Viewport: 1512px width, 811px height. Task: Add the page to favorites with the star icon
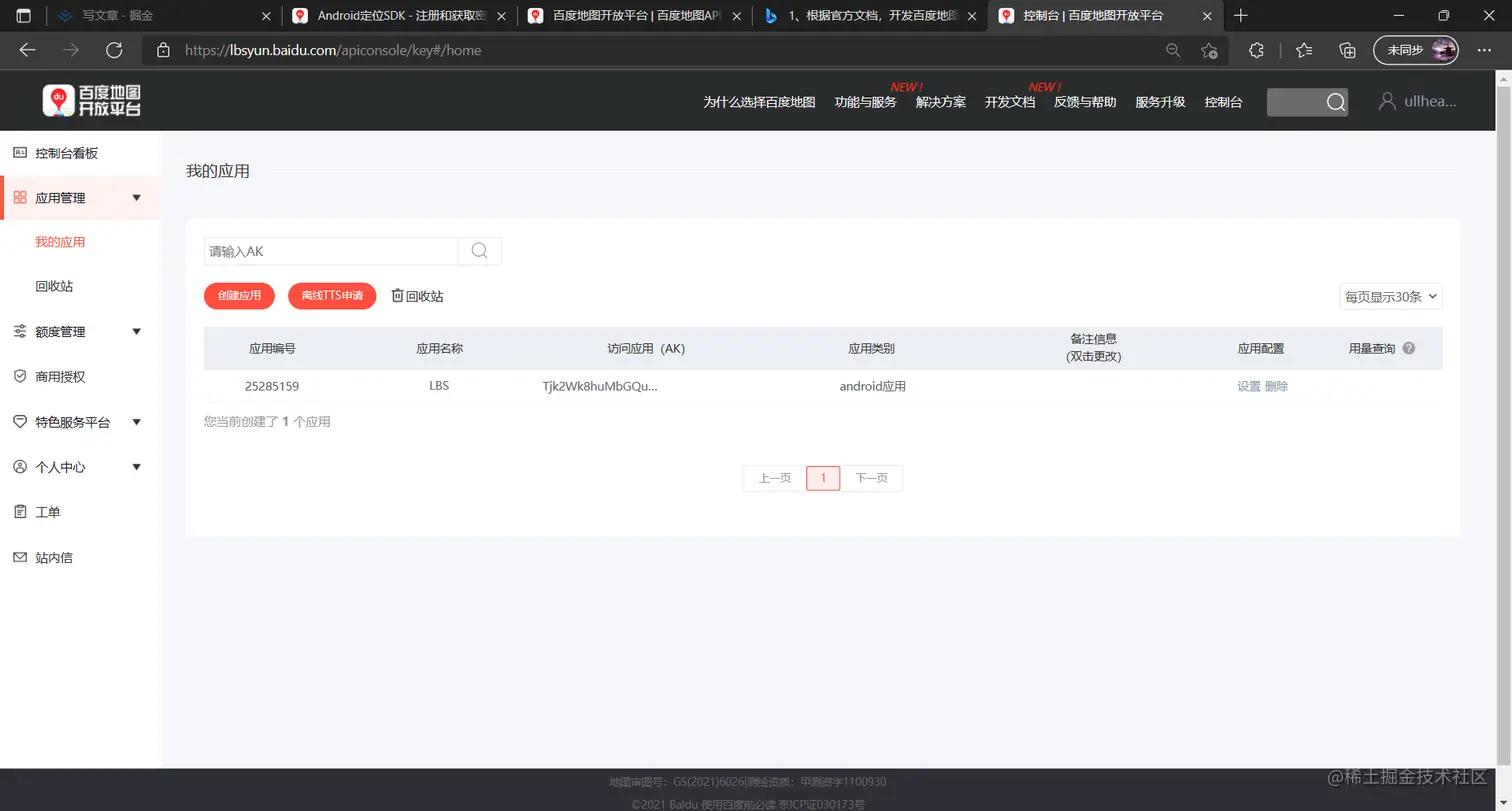pos(1209,50)
